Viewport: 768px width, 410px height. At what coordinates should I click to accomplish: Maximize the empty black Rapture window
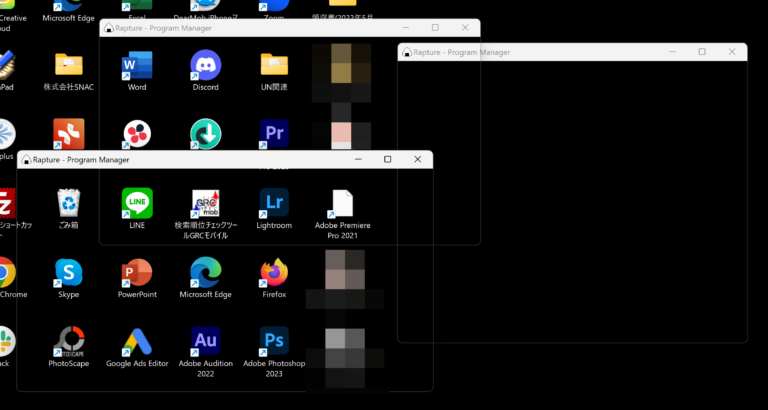[702, 52]
